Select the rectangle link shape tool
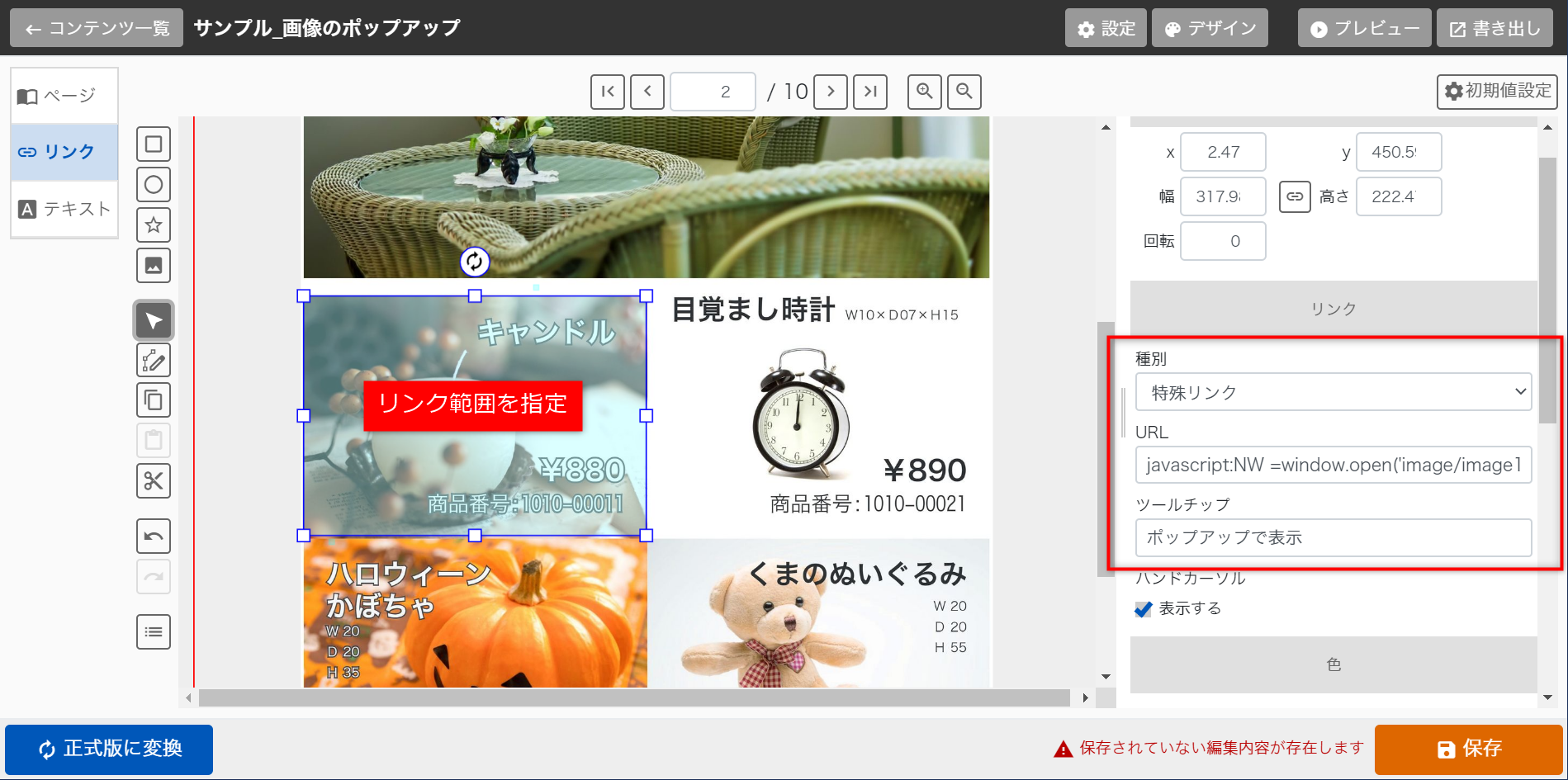 click(154, 144)
